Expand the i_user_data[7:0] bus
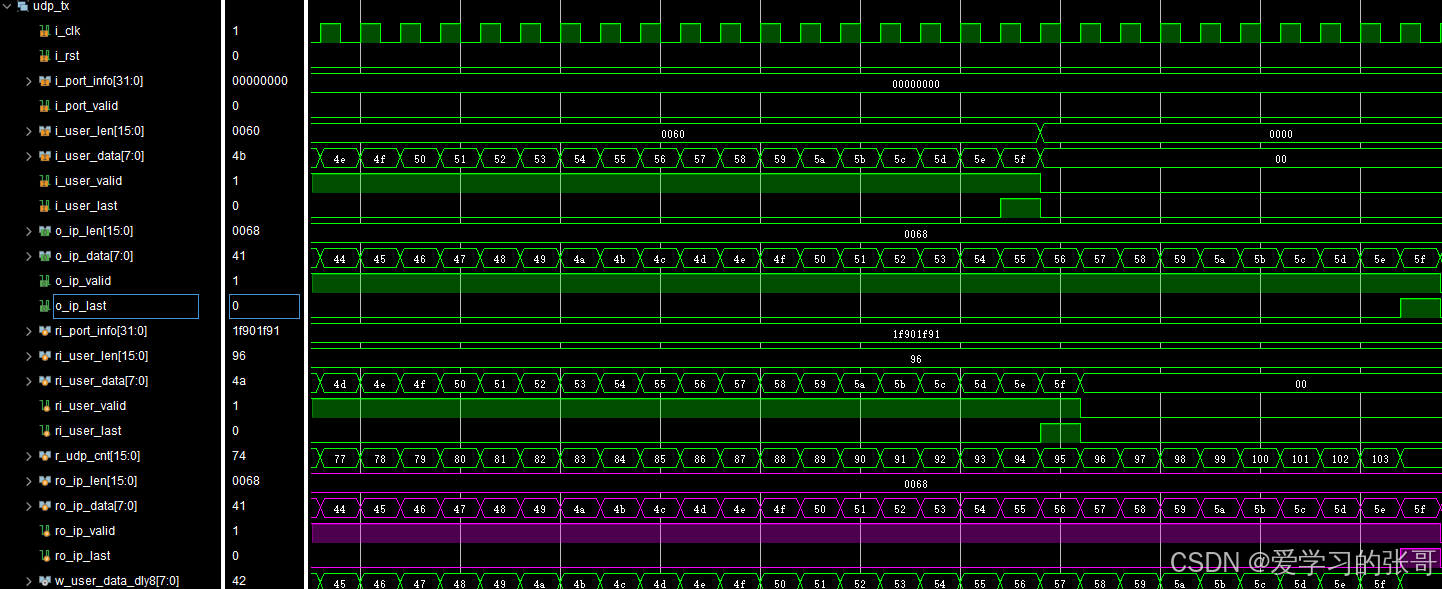This screenshot has height=589, width=1442. pyautogui.click(x=29, y=156)
